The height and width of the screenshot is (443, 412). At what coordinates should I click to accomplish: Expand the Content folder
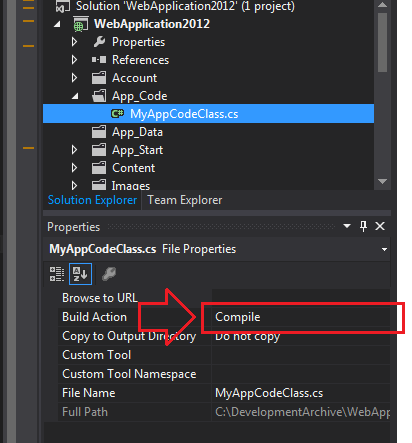coord(74,168)
